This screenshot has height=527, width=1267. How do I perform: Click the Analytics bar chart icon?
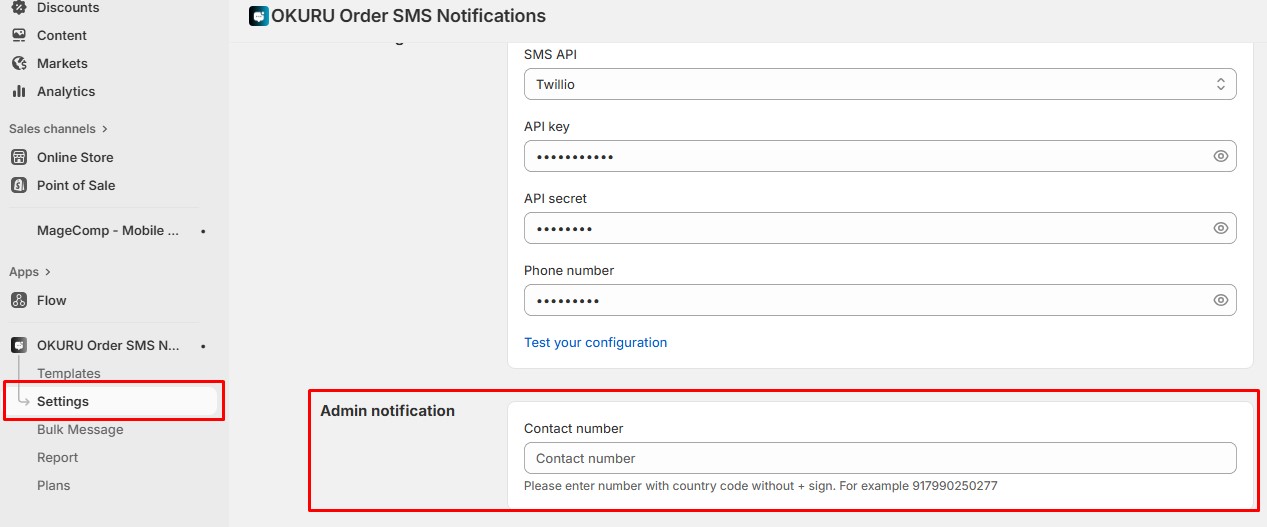point(19,91)
